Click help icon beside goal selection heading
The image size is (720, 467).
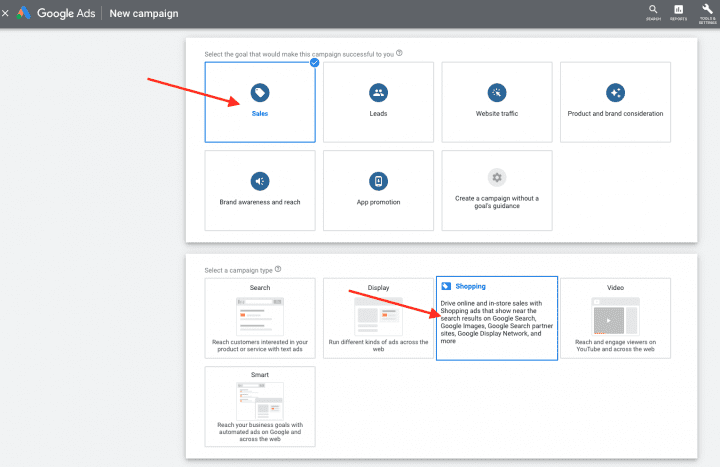coord(399,53)
